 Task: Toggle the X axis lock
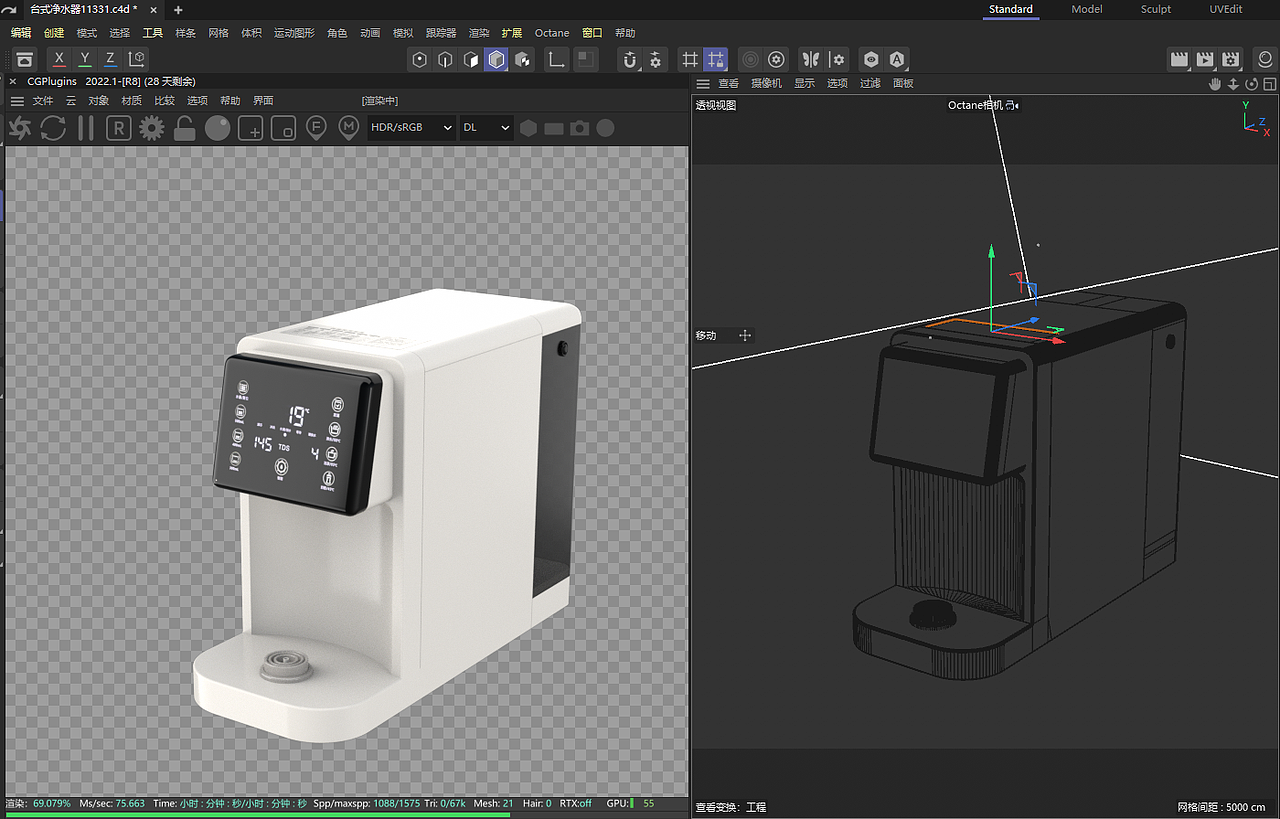click(60, 59)
